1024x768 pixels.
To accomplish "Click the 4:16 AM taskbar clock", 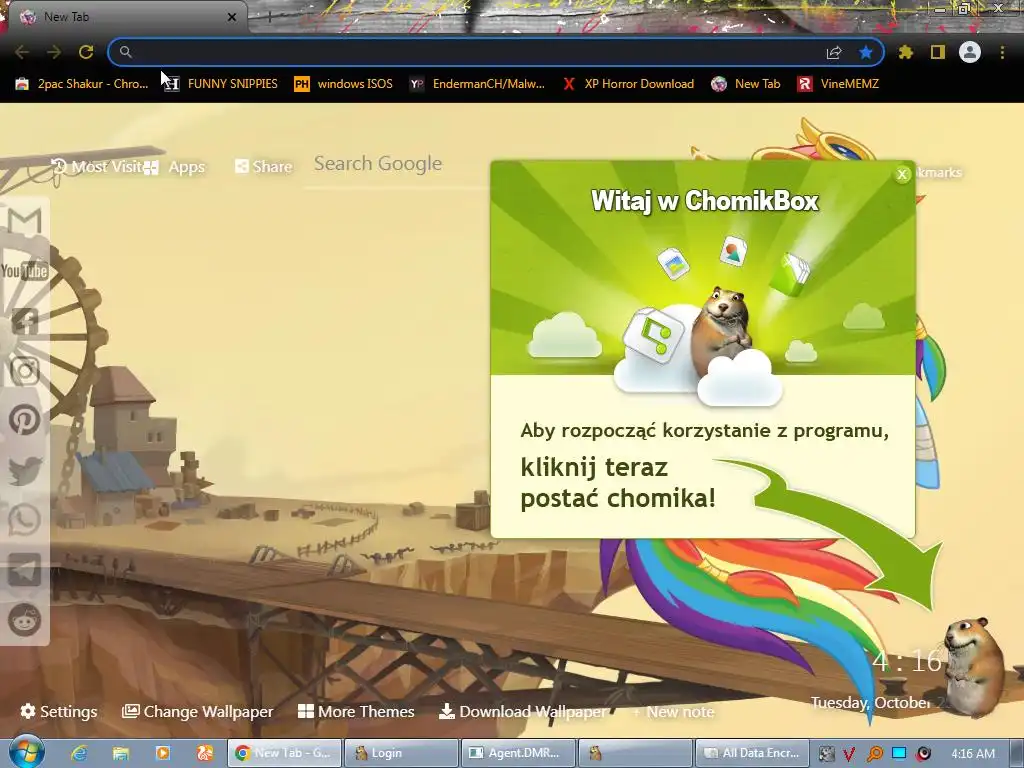I will tap(973, 754).
